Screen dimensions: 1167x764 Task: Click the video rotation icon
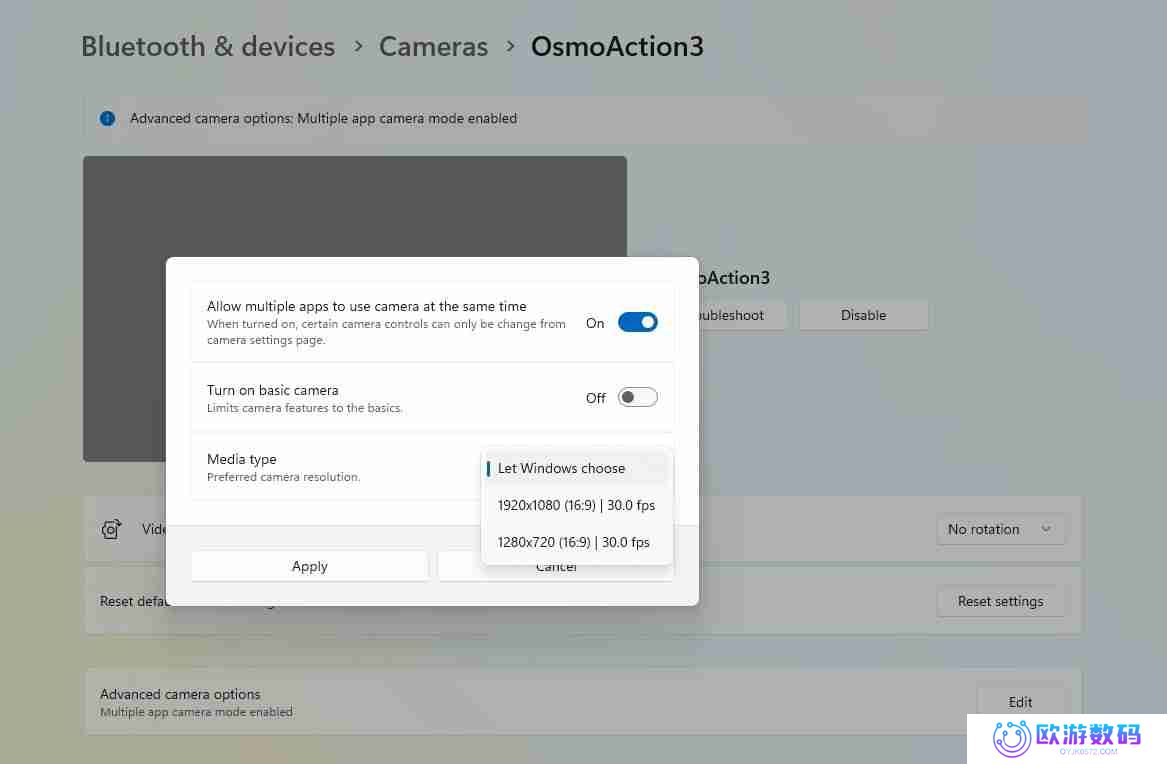click(112, 529)
